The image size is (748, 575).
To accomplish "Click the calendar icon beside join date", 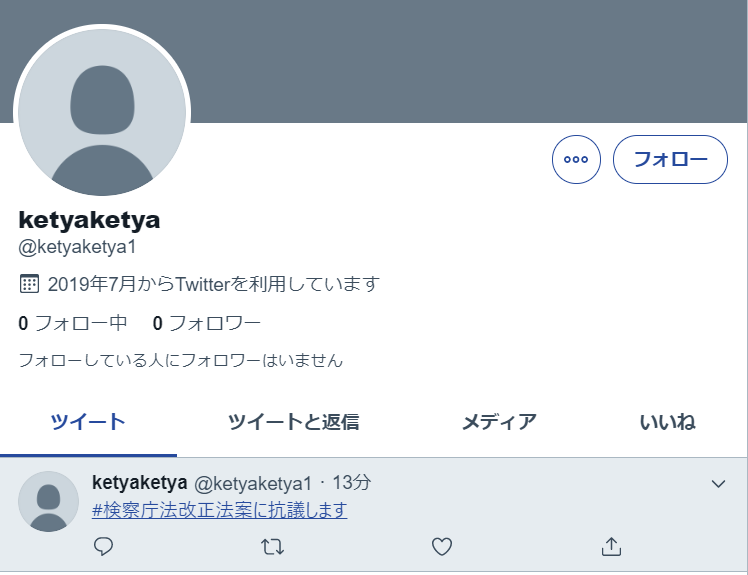I will [29, 284].
